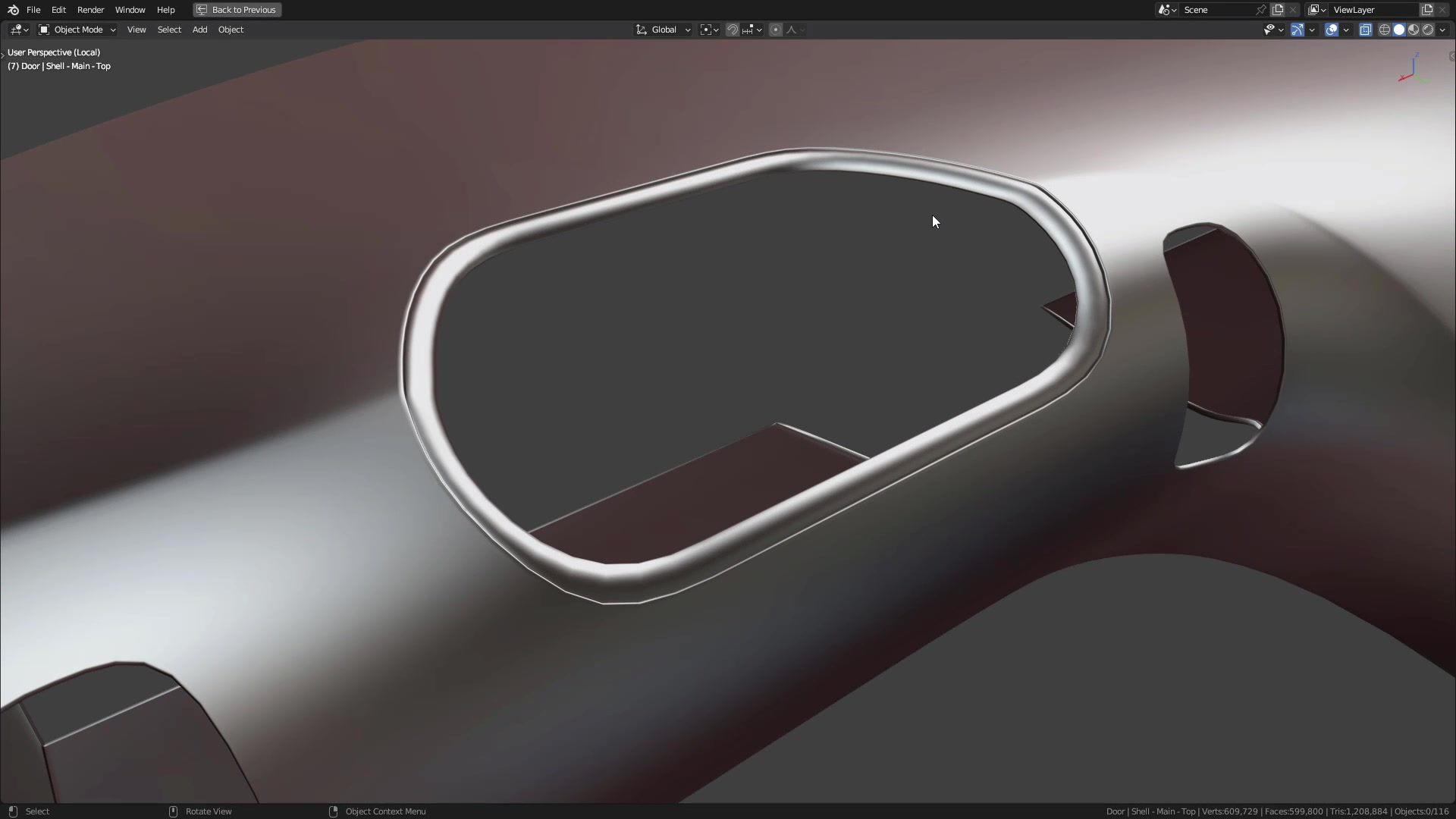Open the editor type selector
Image resolution: width=1456 pixels, height=819 pixels.
pos(19,30)
